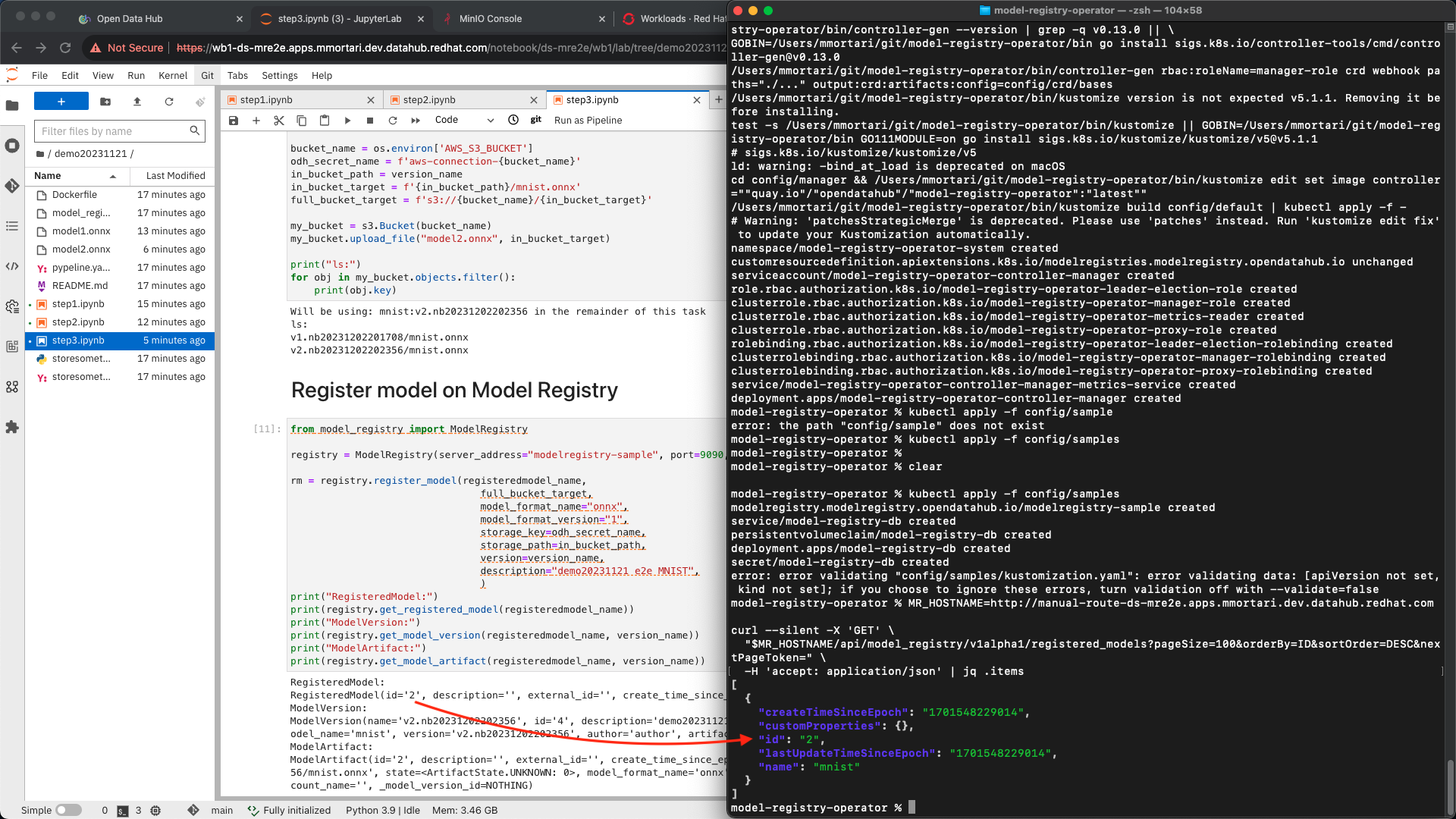Click the blue new launcher button
Screen dimensions: 1456x819
pyautogui.click(x=61, y=102)
